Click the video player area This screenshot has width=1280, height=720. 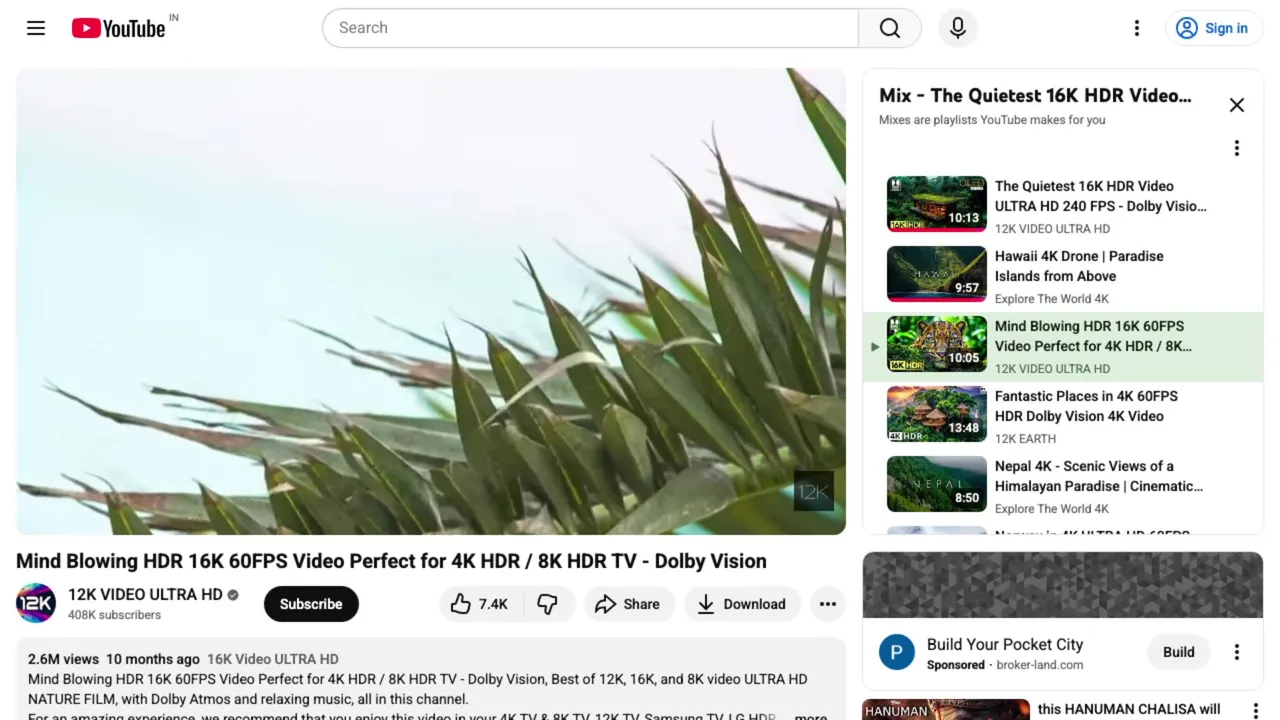click(431, 301)
